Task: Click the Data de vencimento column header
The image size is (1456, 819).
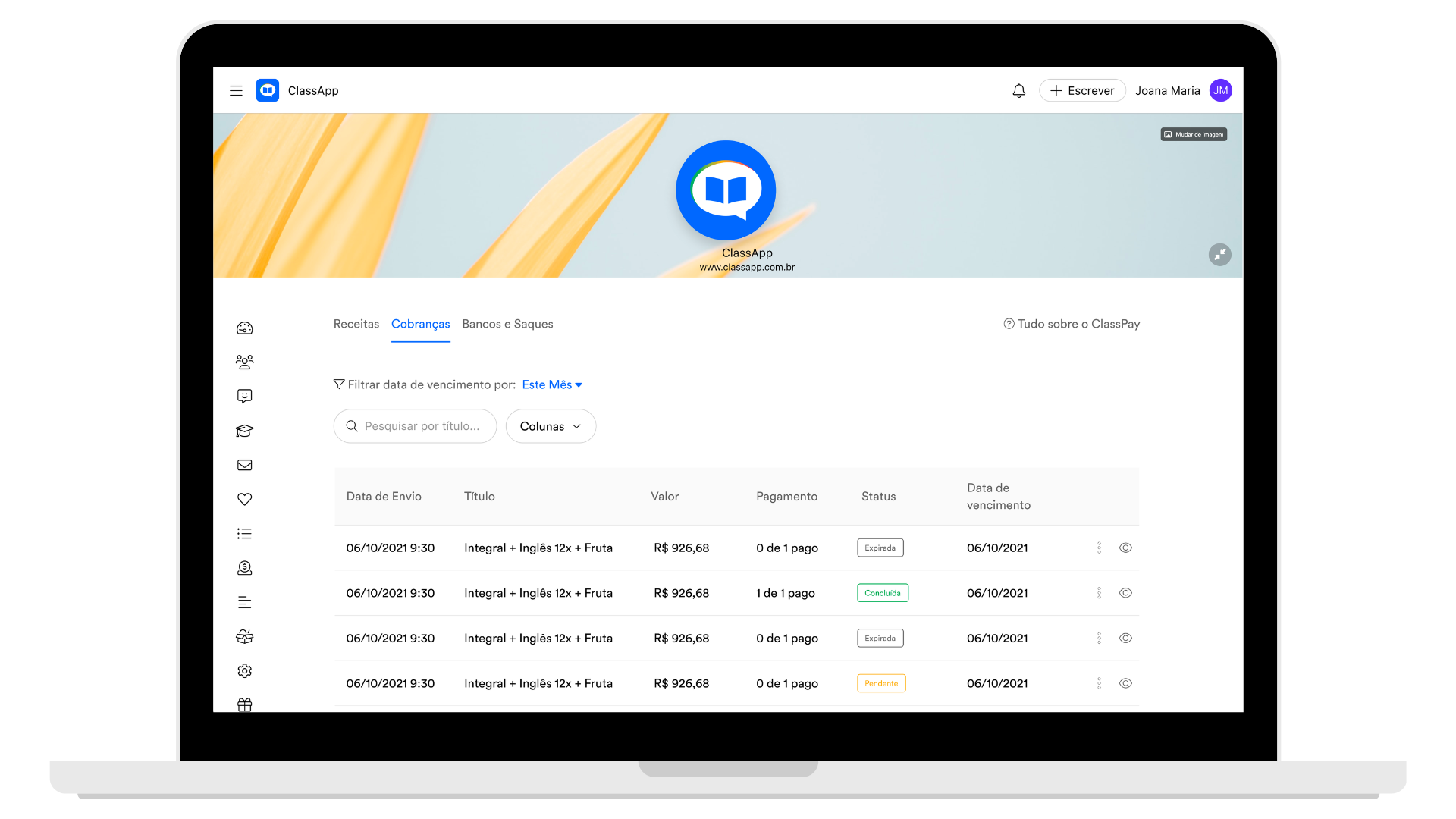Action: click(999, 497)
